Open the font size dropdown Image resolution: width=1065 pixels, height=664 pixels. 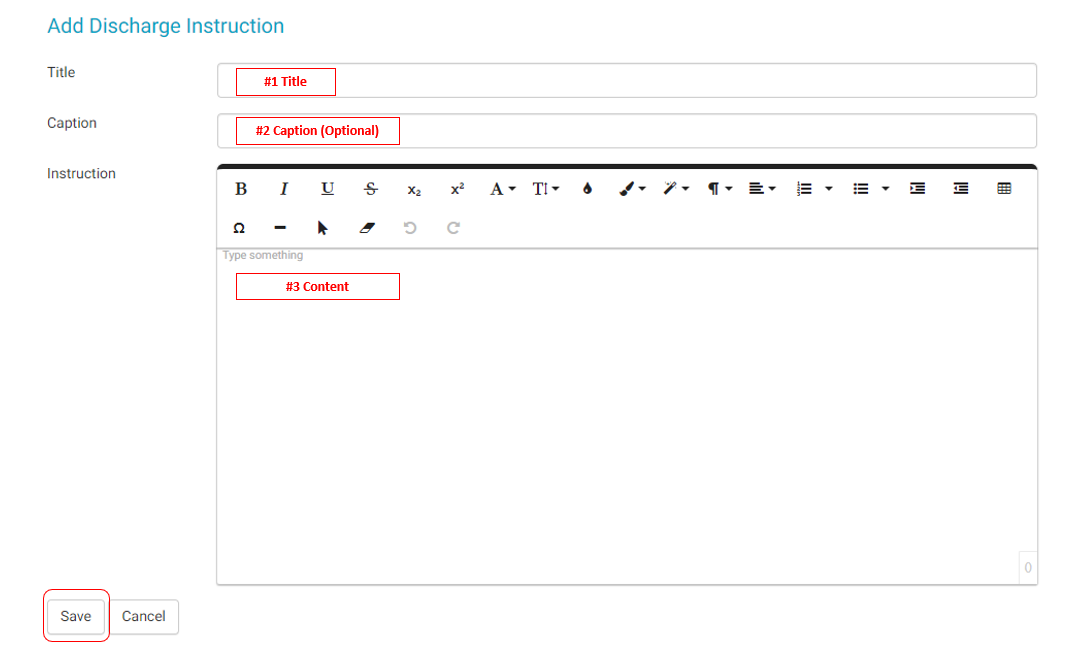[545, 189]
